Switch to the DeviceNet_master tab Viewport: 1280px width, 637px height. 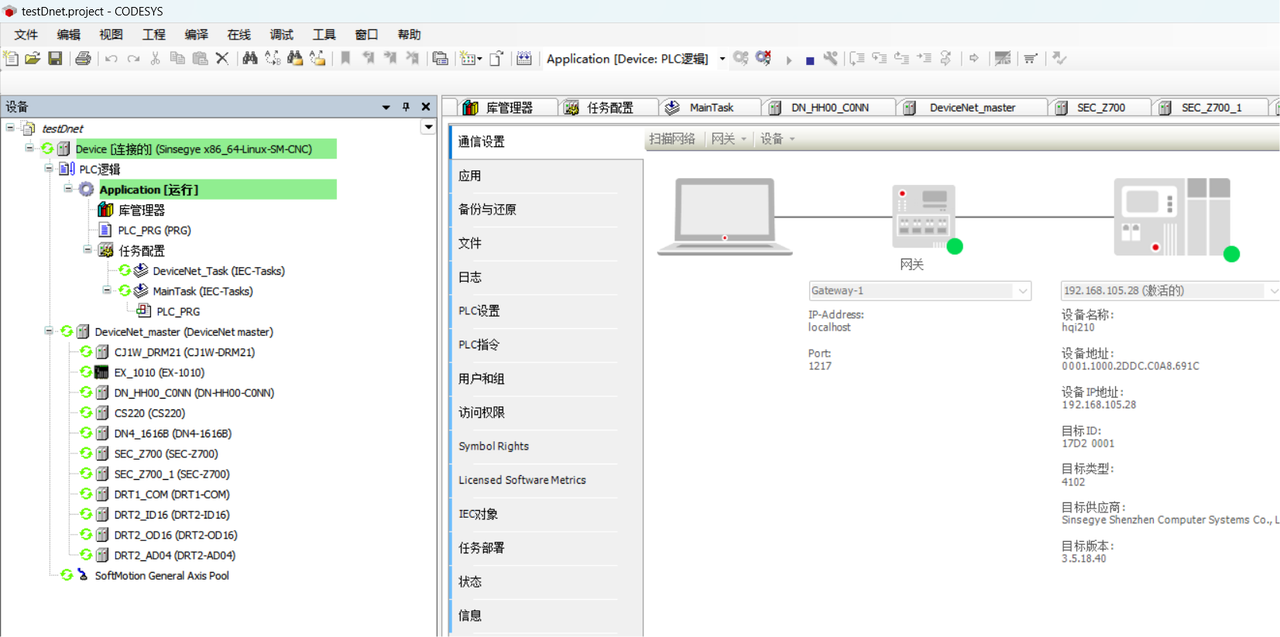pos(971,108)
